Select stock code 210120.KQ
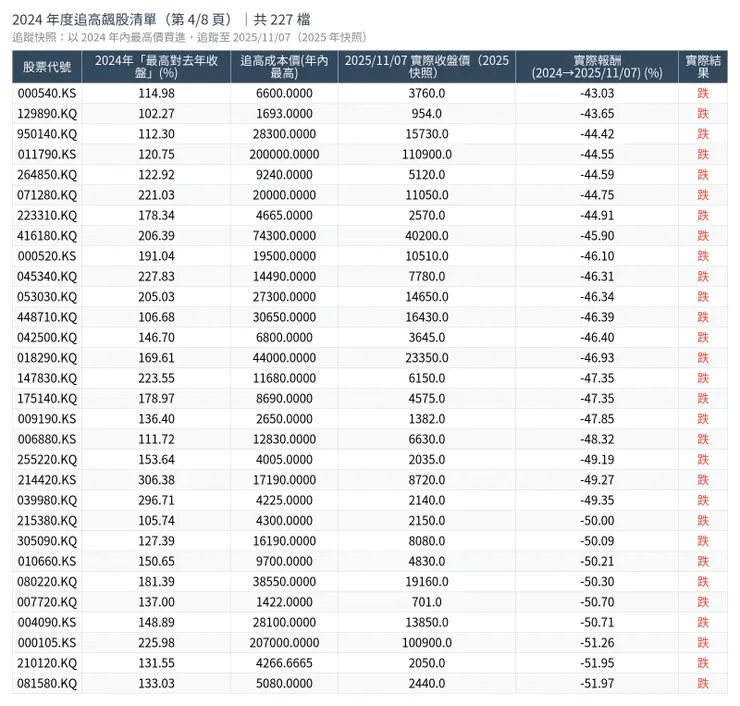 pos(47,663)
